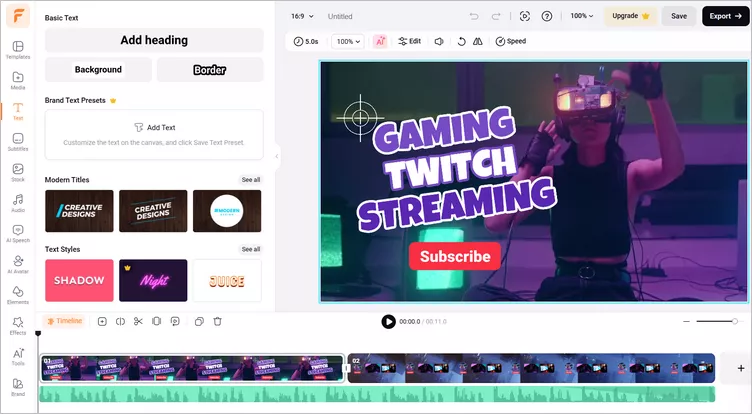The width and height of the screenshot is (752, 414).
Task: Click the add scene plus icon in timeline toolbar
Action: [102, 321]
